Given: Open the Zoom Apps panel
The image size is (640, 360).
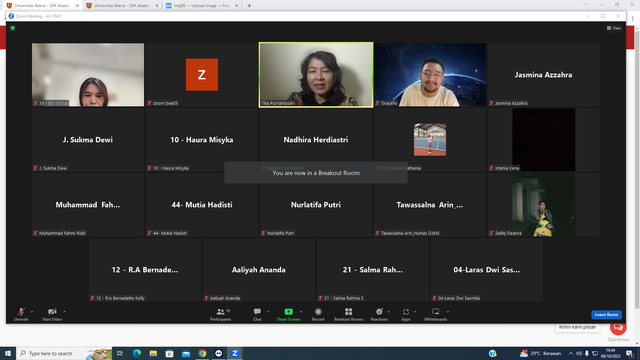Looking at the screenshot, I should (x=405, y=314).
